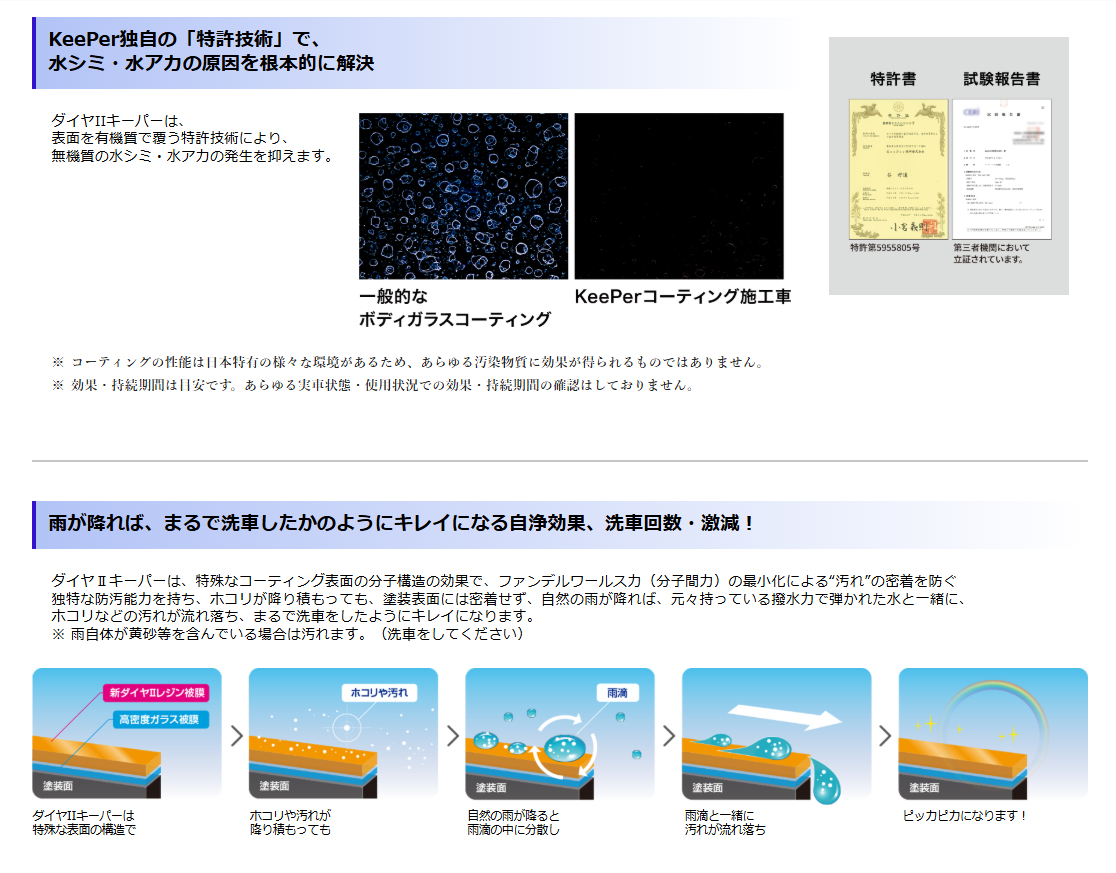The height and width of the screenshot is (873, 1116).
Task: Click caption ピッカピカになります！
Action: (965, 816)
